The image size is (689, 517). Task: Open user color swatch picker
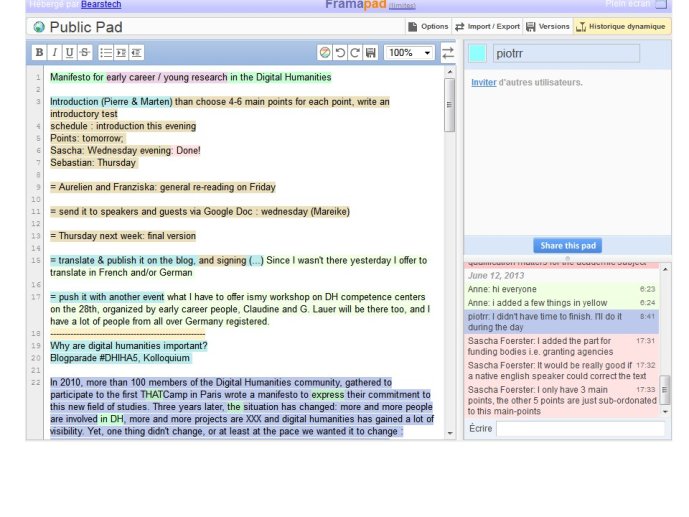pos(478,53)
